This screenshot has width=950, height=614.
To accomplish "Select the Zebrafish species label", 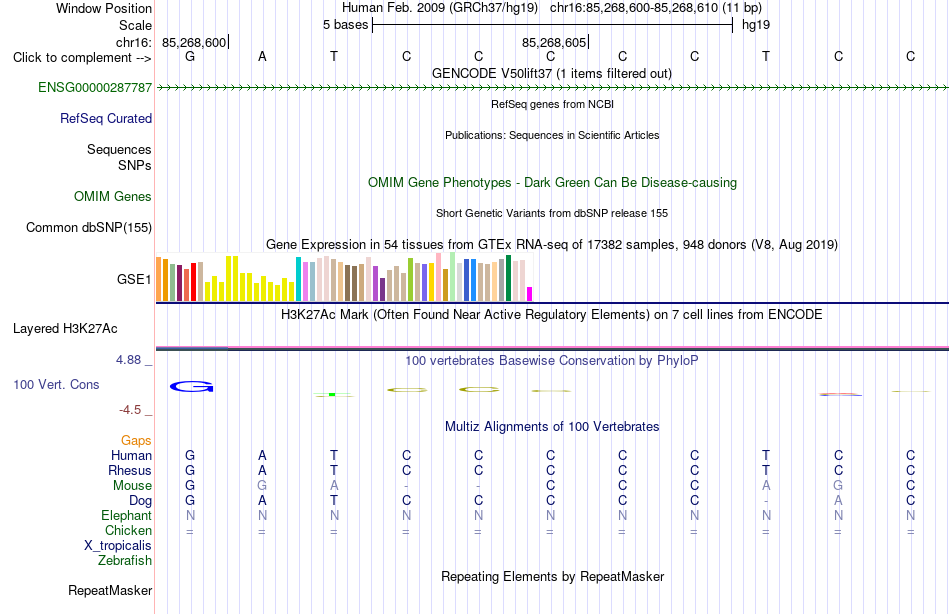I will pos(125,560).
